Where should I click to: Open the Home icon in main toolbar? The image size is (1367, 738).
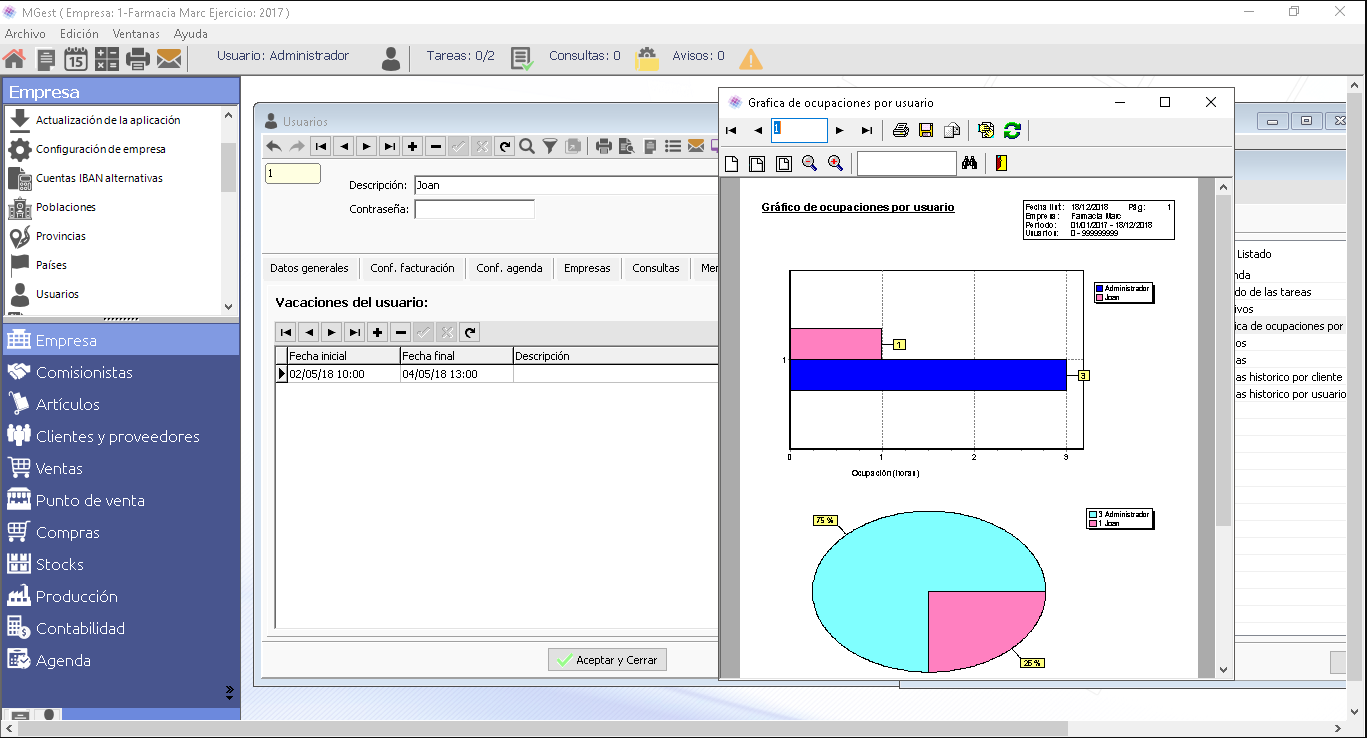pyautogui.click(x=14, y=59)
